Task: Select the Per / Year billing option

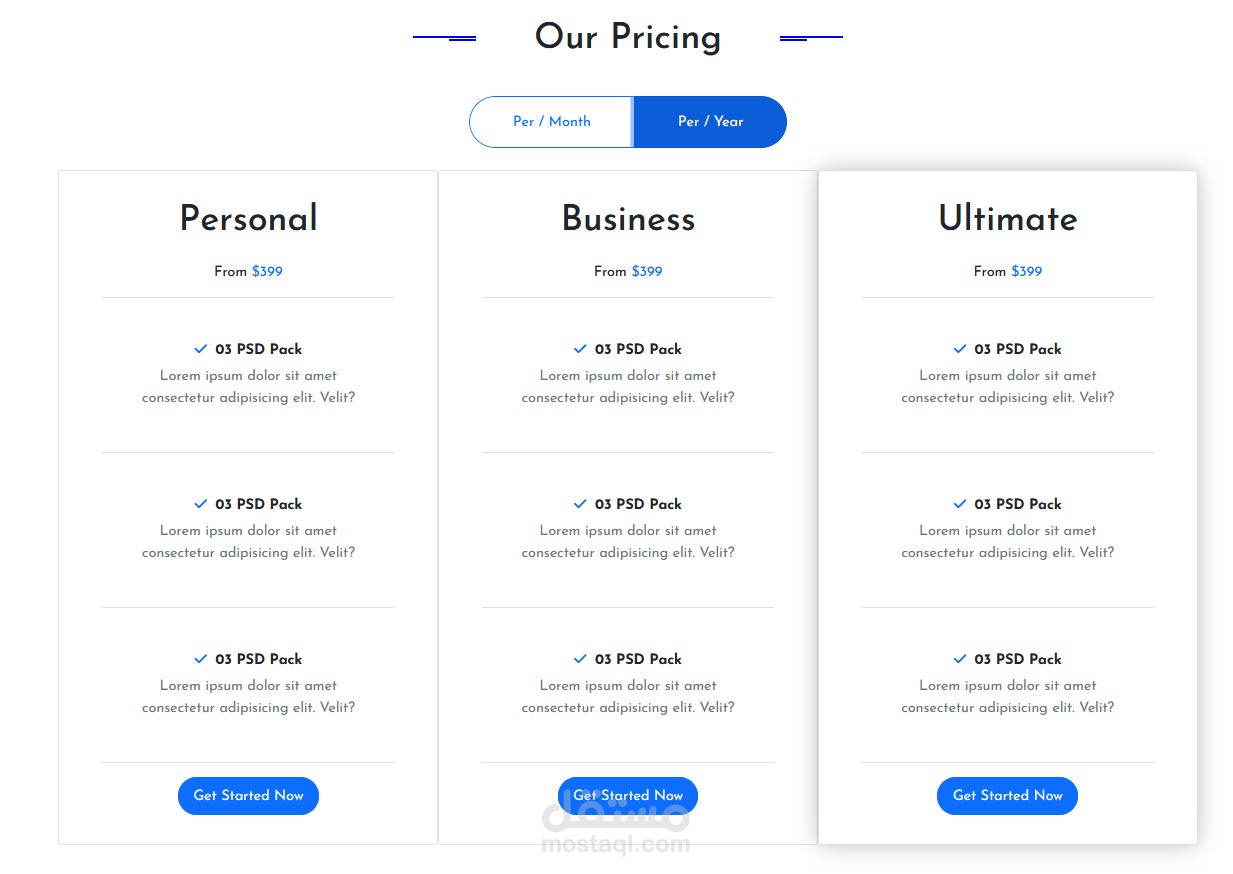Action: 710,122
